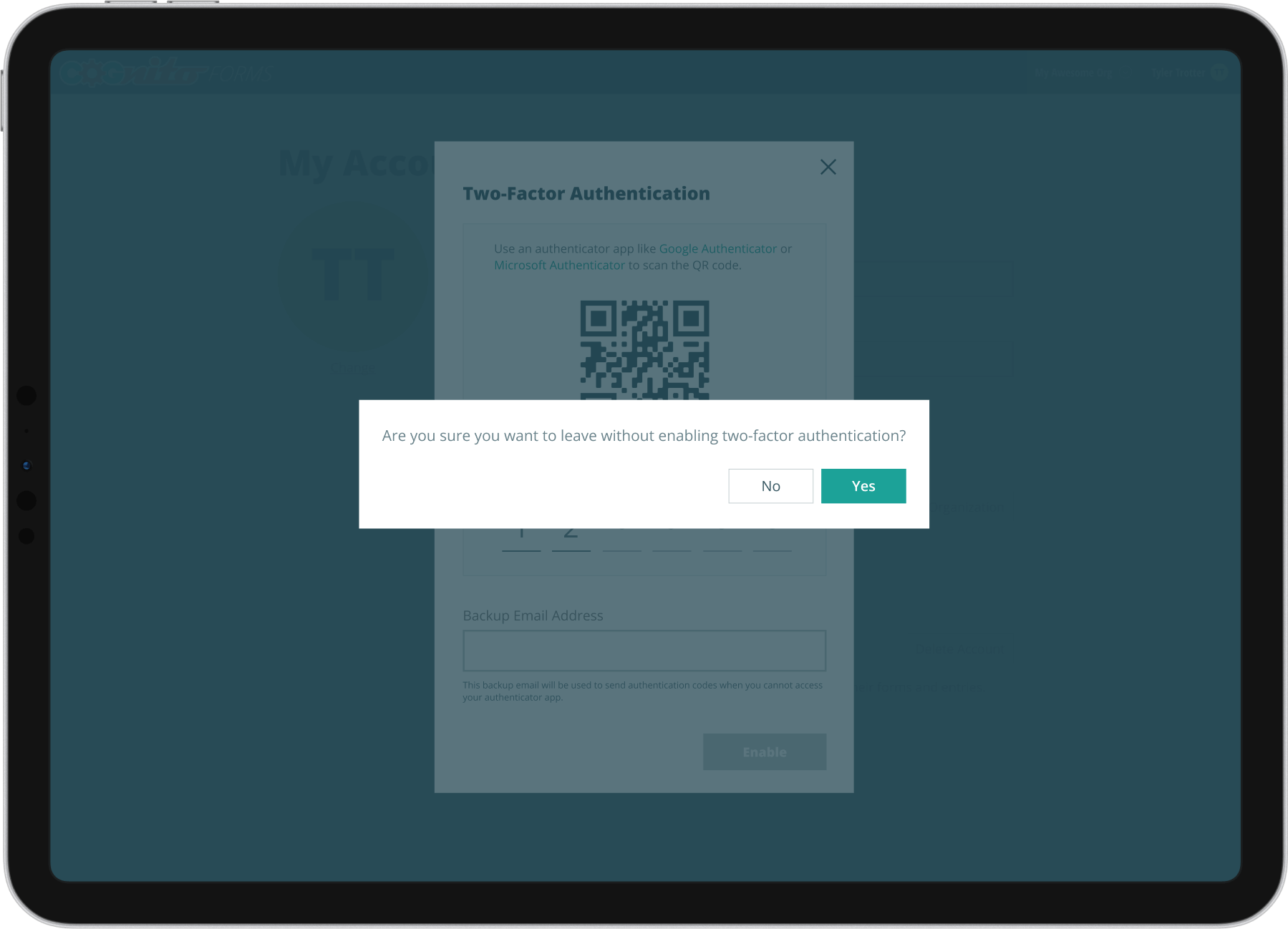Click the Backup Email Address field
Screen dimensions: 1288x929
pos(644,651)
